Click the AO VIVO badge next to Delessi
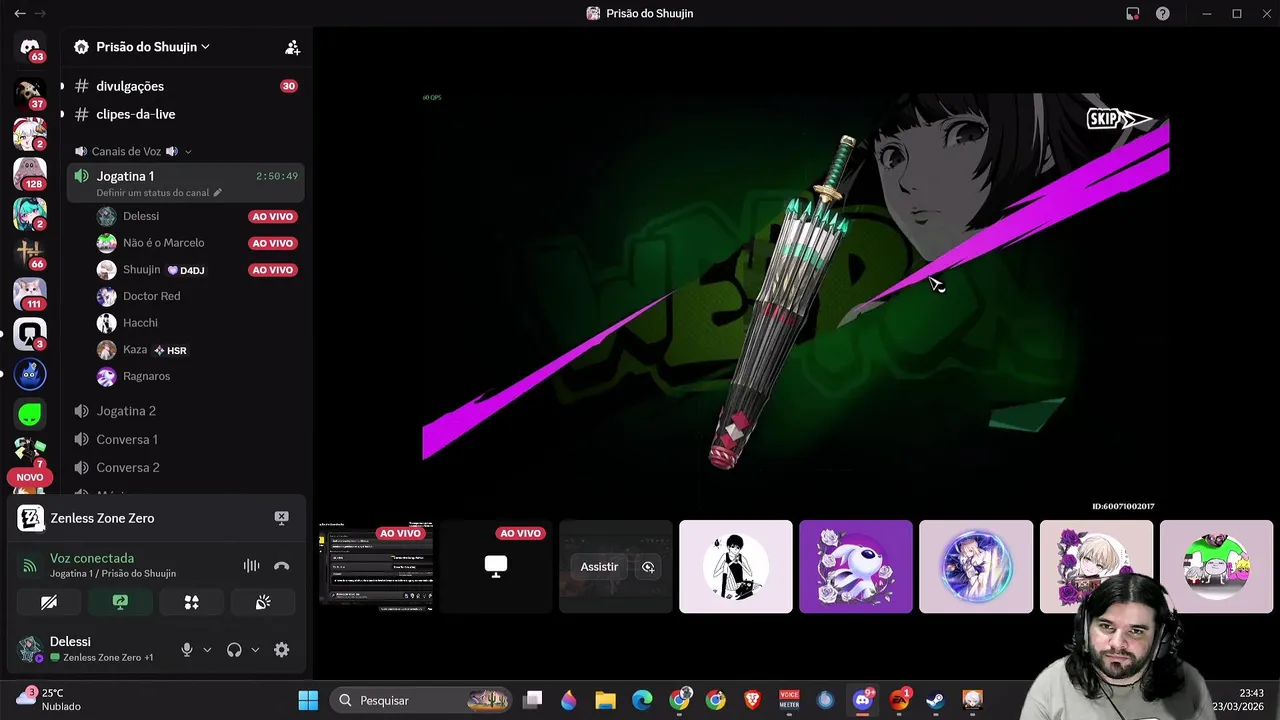1280x720 pixels. [x=273, y=216]
